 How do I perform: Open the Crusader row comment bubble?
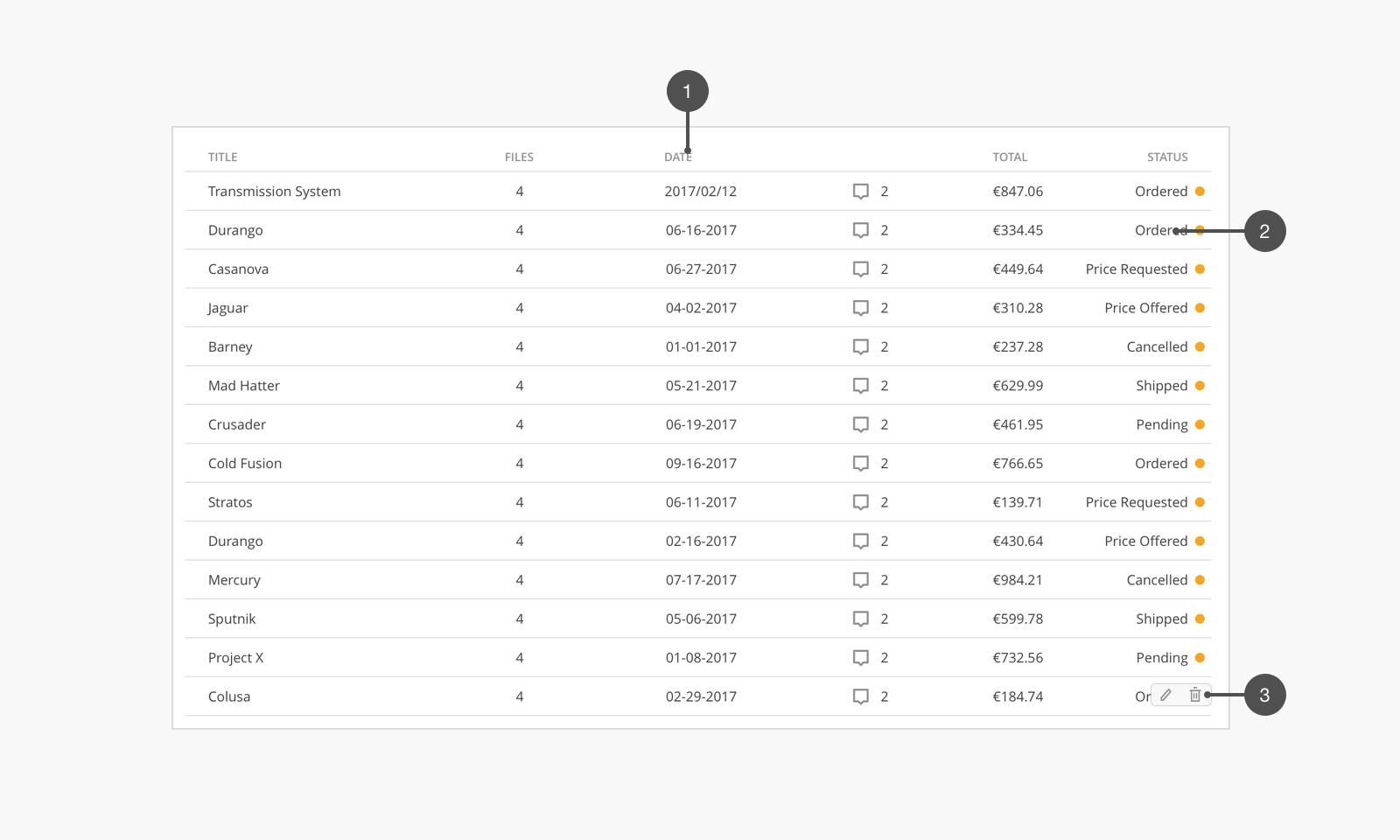(x=861, y=424)
